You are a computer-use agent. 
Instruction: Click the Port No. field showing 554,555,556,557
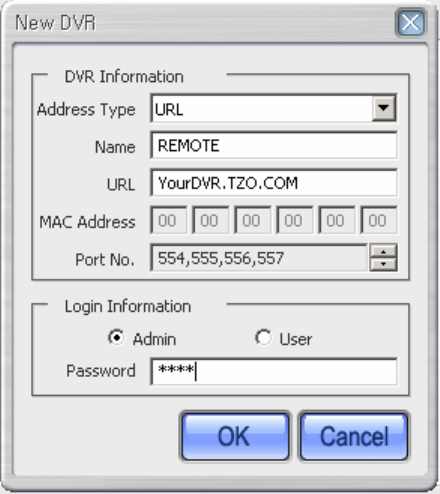point(259,258)
